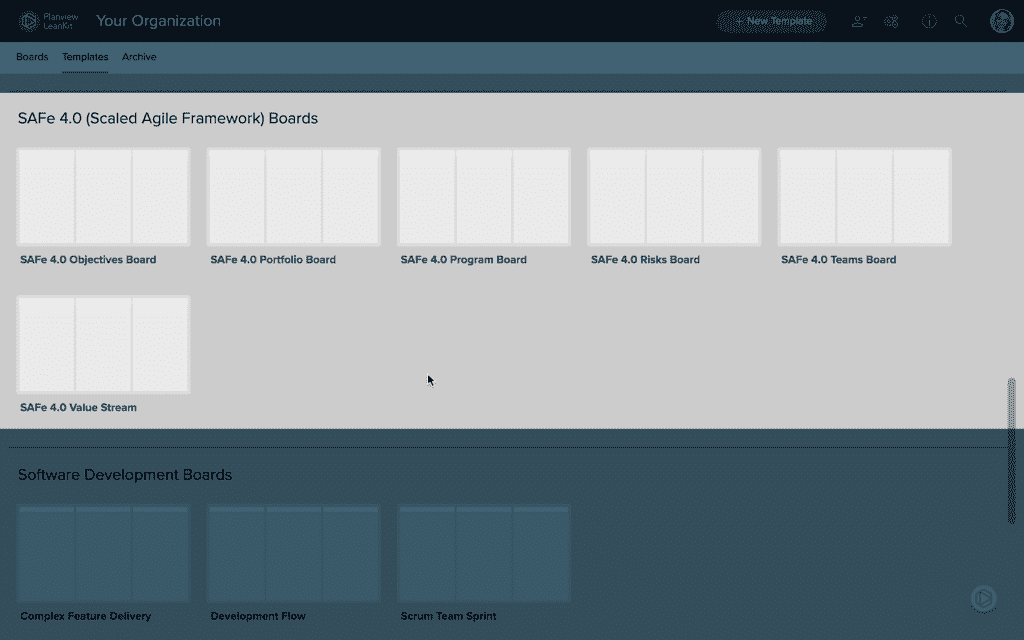The image size is (1024, 640).
Task: Open the Complex Feature Delivery thumbnail
Action: pyautogui.click(x=103, y=553)
